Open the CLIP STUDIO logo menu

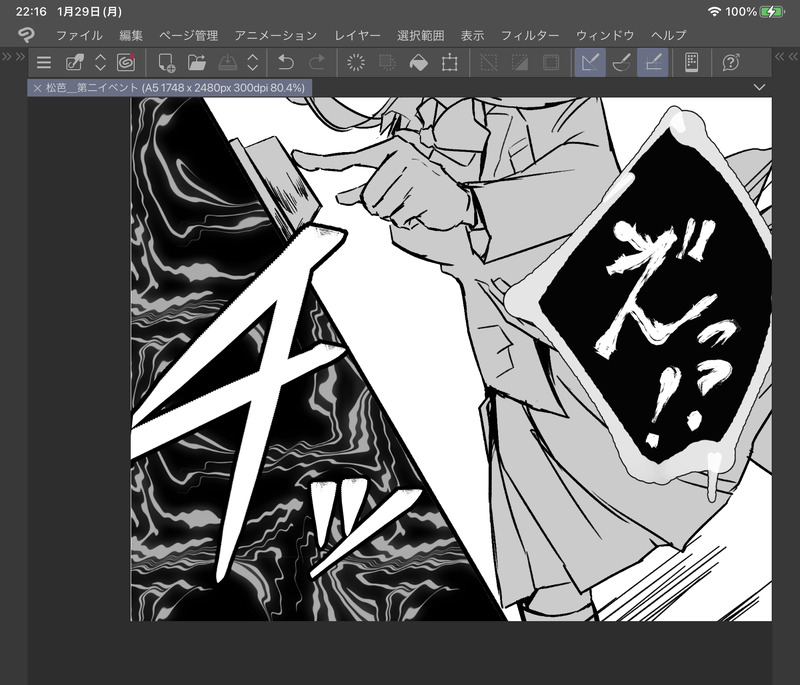(x=26, y=35)
